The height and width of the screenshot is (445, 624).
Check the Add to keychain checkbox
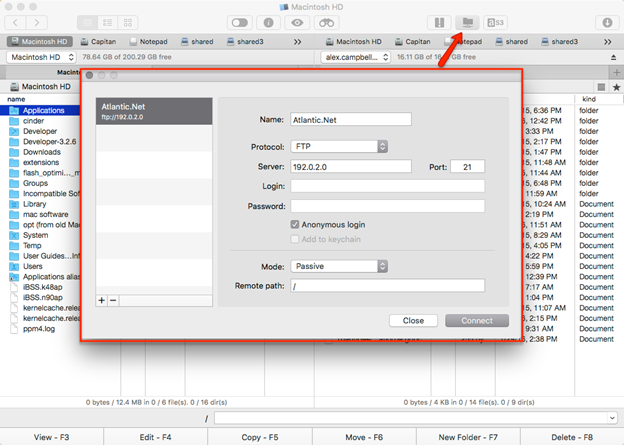(294, 239)
